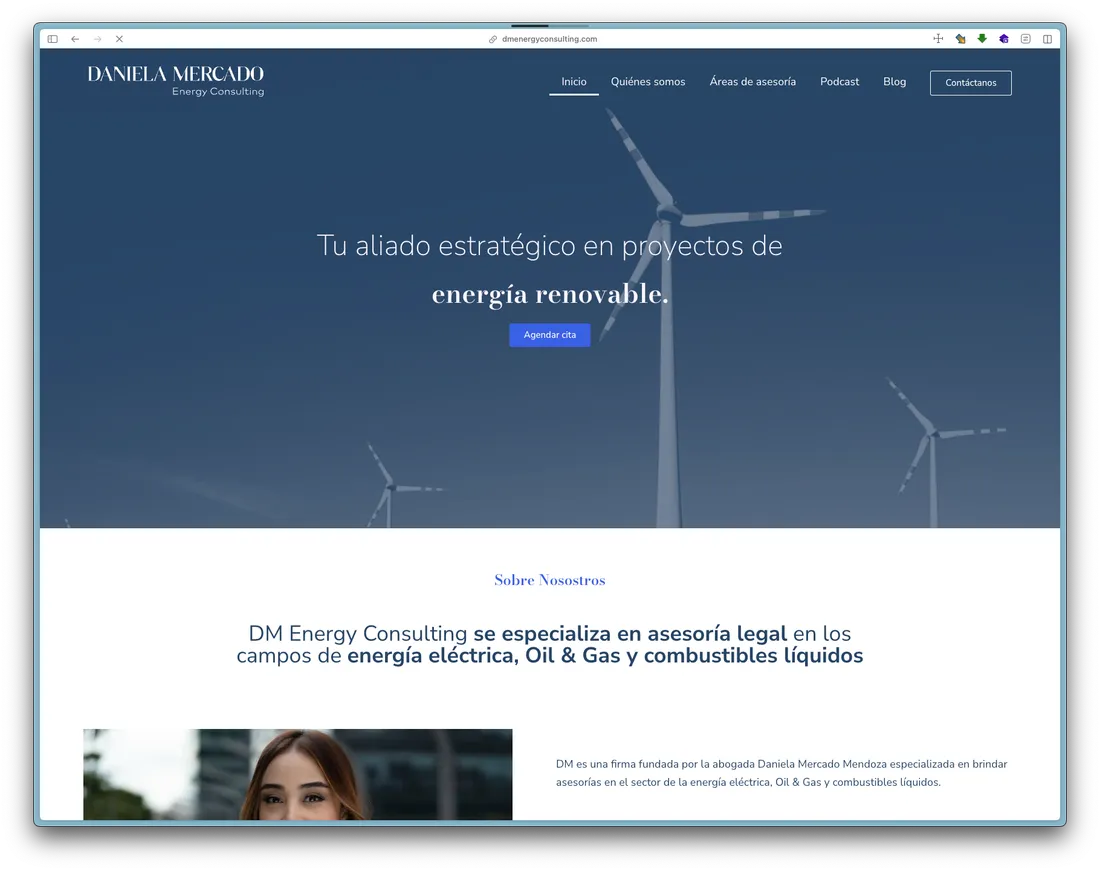Click the dmenergyconsulting.com address field
Image resolution: width=1100 pixels, height=871 pixels.
tap(549, 39)
